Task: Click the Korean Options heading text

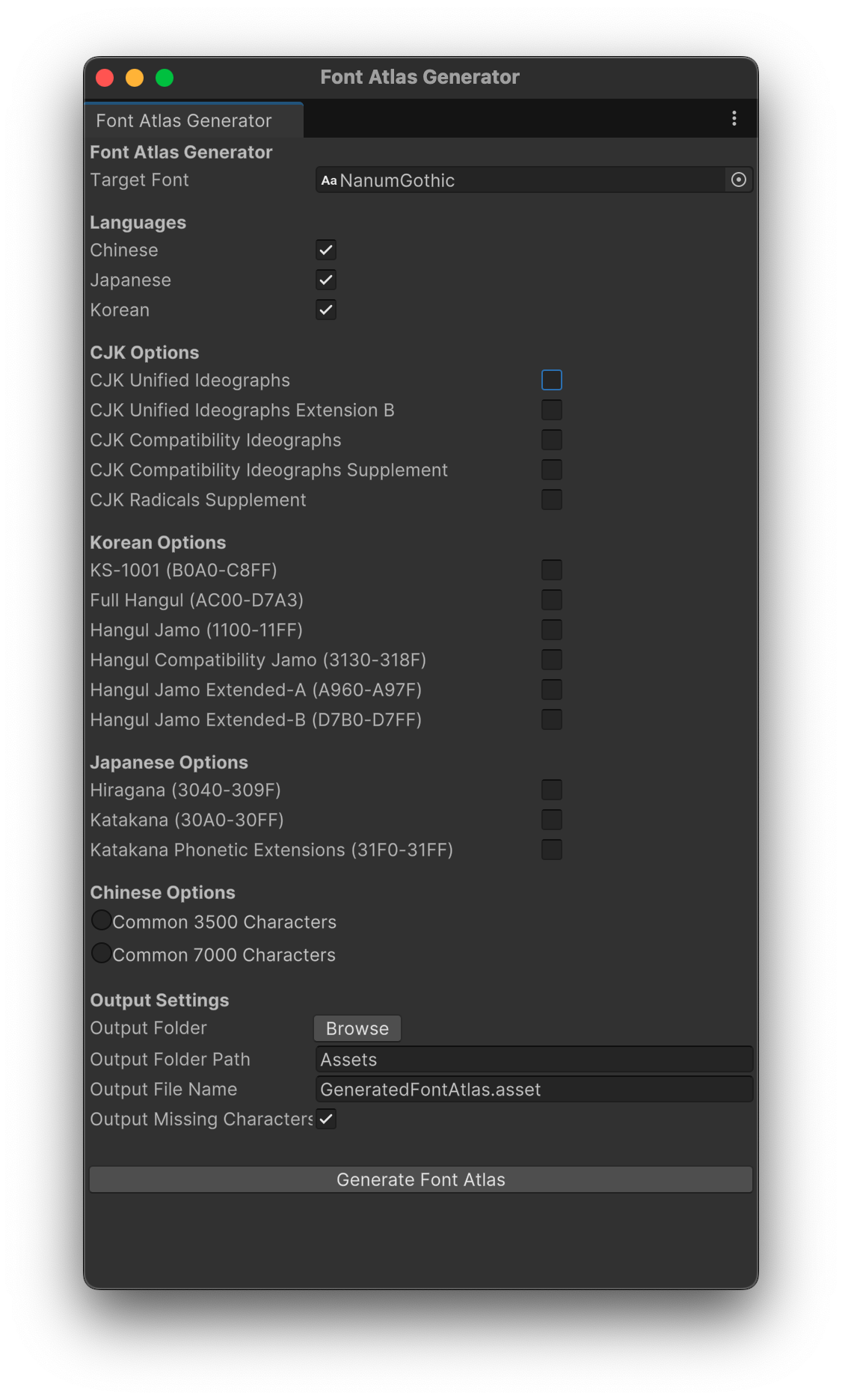Action: [158, 543]
